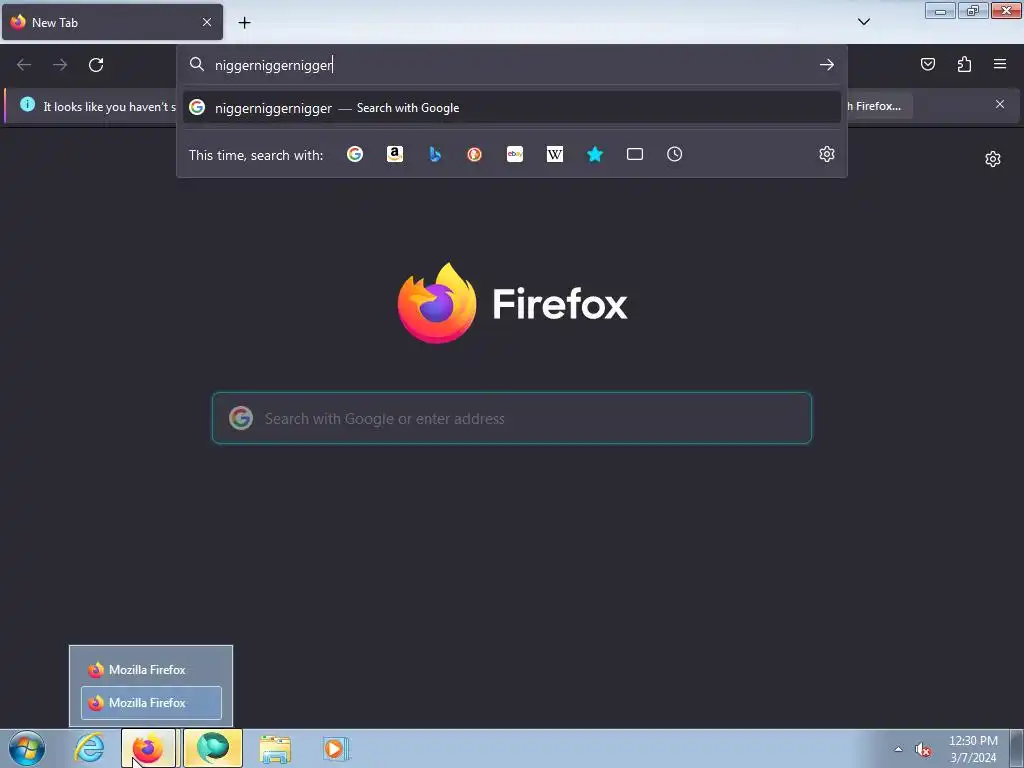
Task: Select the Search with Google suggestion row
Action: pos(512,108)
